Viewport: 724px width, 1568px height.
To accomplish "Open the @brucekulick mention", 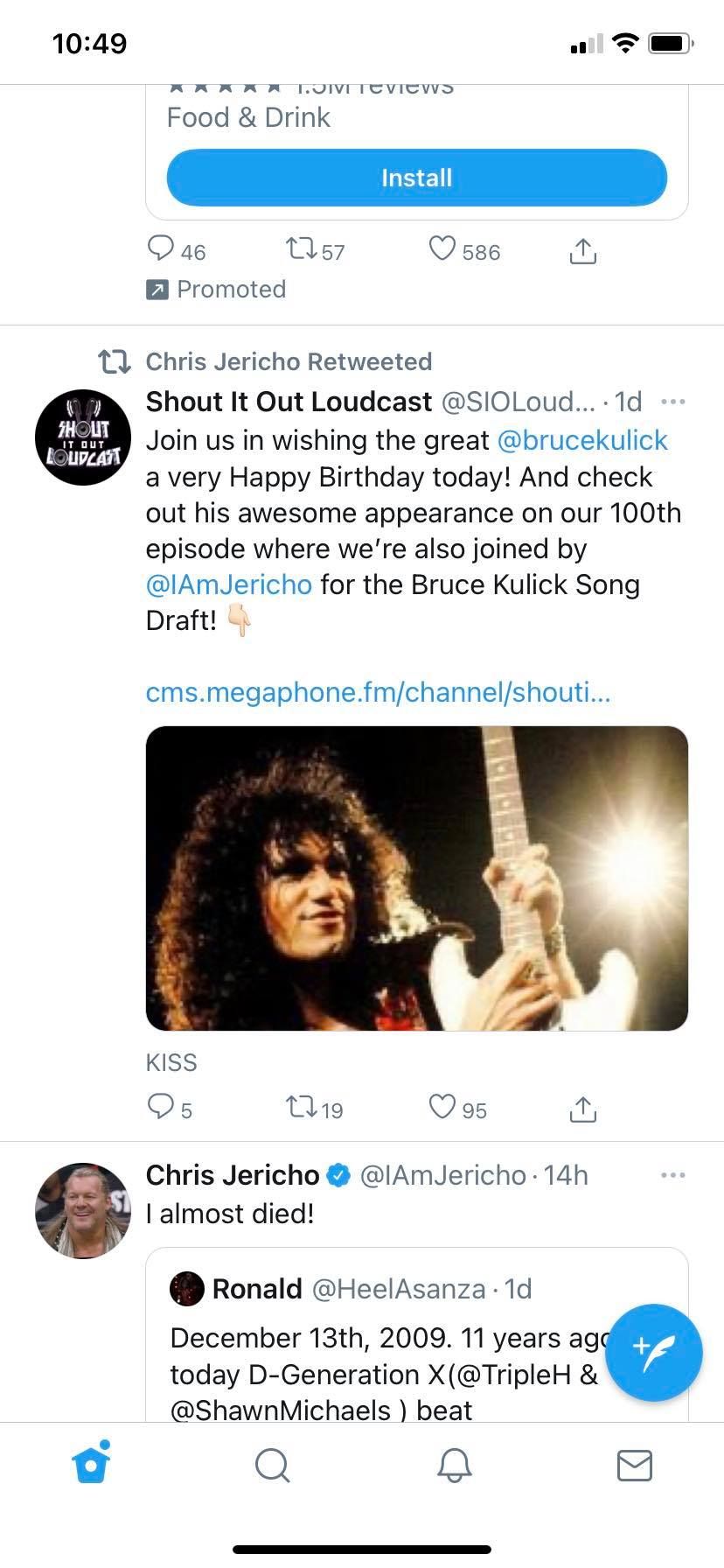I will (x=582, y=440).
